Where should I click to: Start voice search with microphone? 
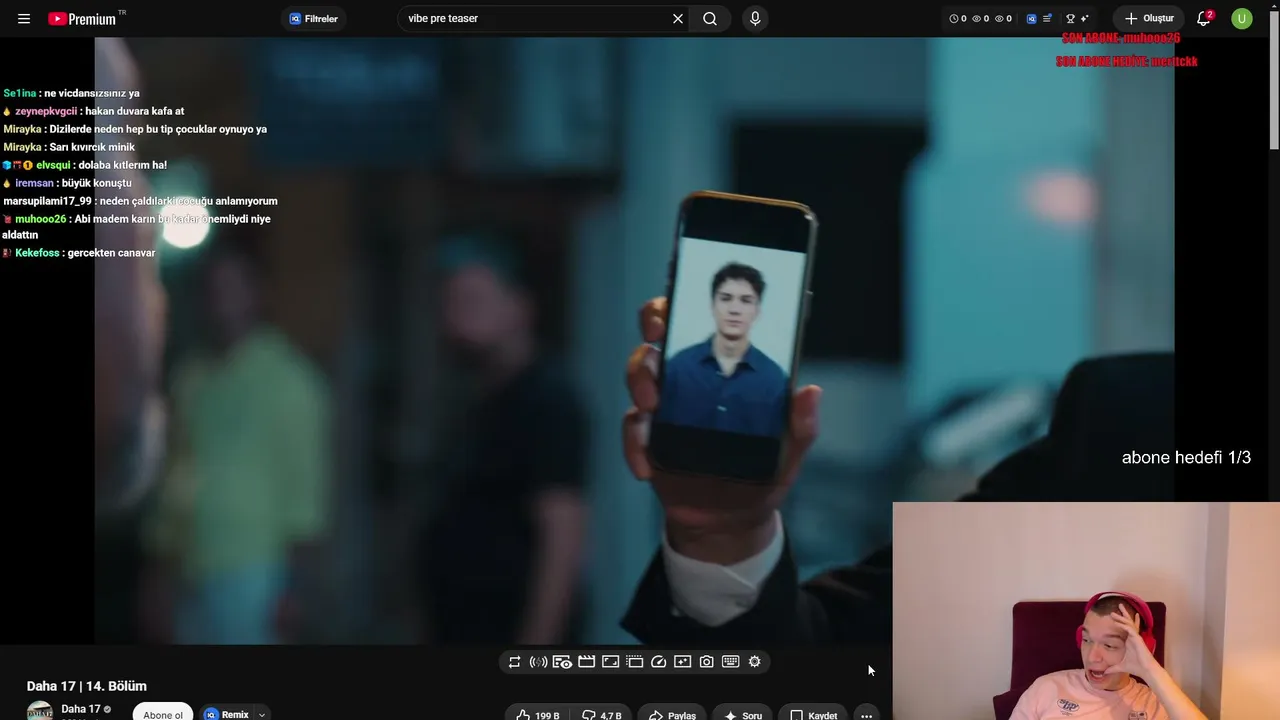click(755, 19)
